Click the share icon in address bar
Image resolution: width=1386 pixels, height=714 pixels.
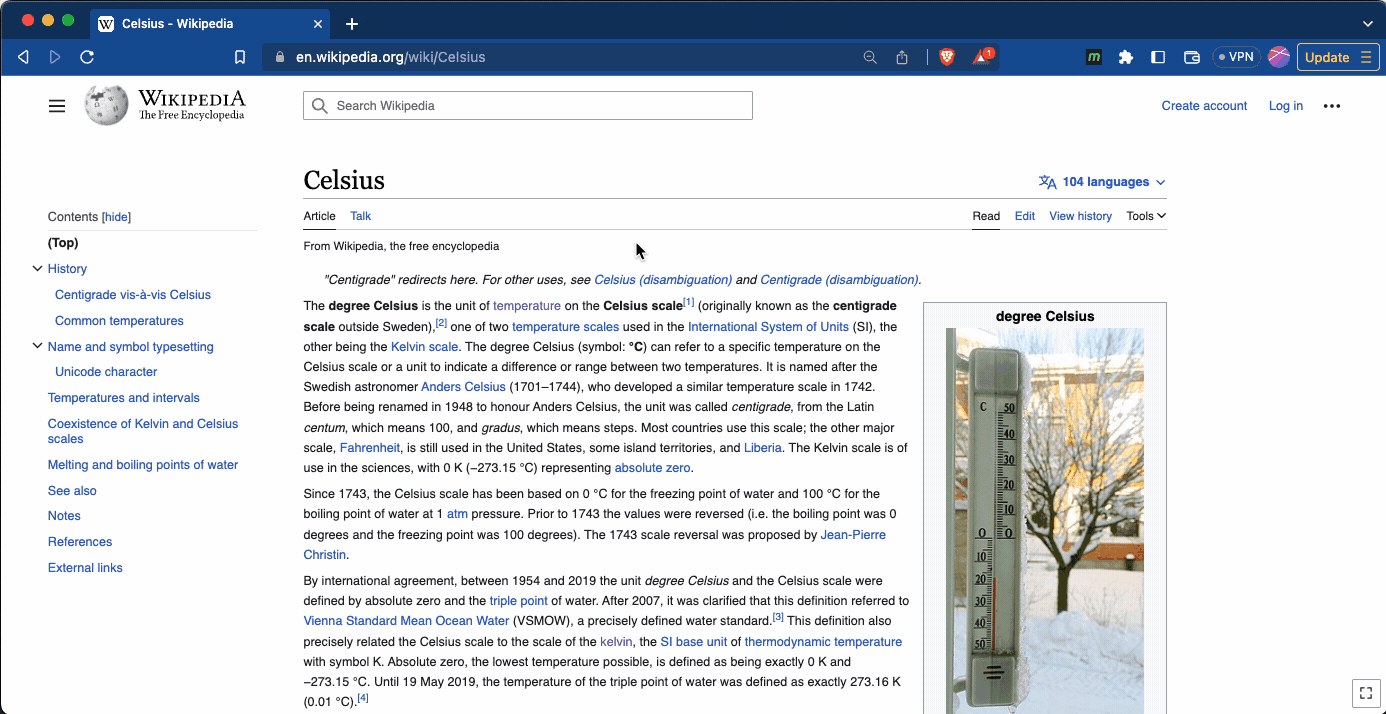click(902, 57)
